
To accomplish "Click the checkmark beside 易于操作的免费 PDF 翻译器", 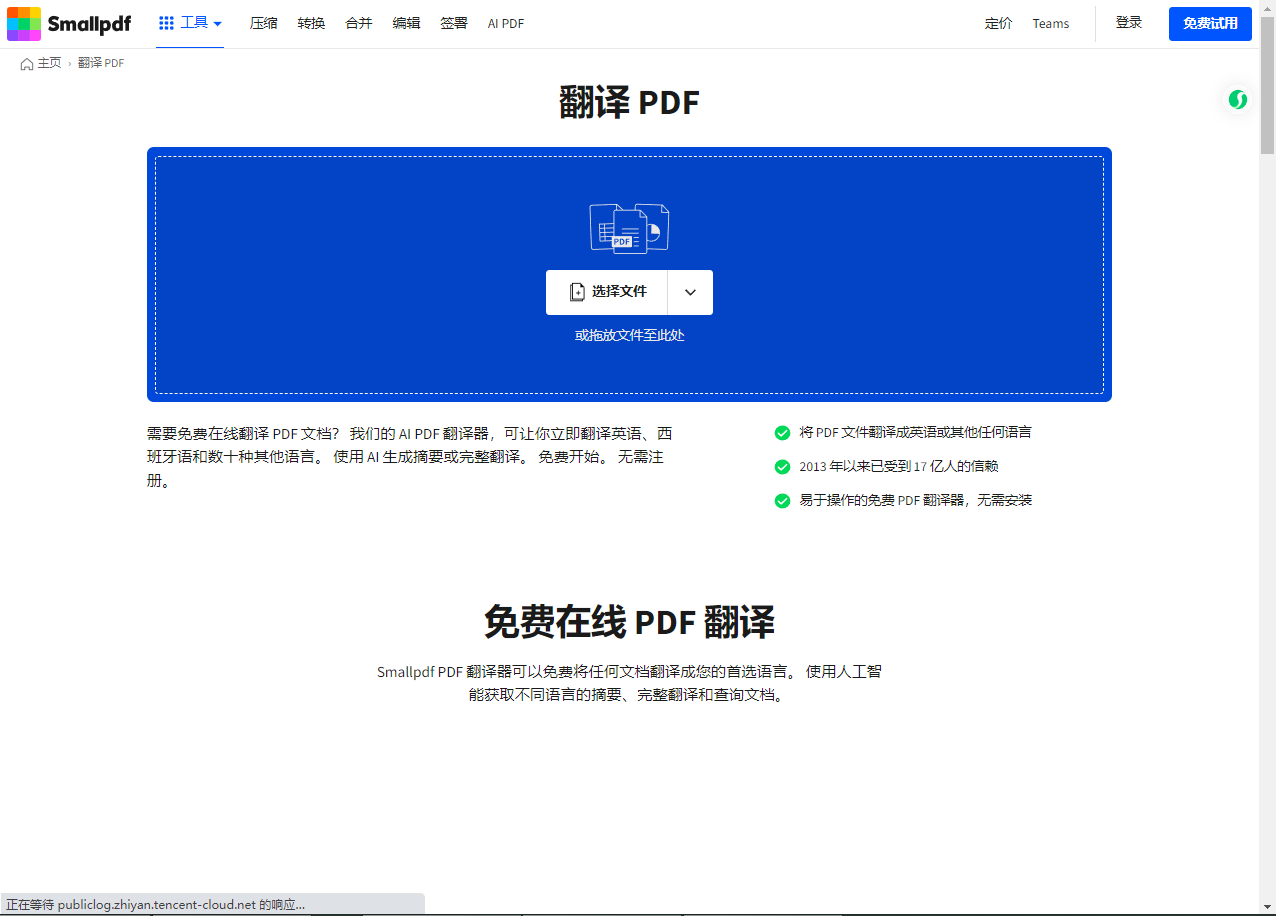I will pyautogui.click(x=782, y=500).
